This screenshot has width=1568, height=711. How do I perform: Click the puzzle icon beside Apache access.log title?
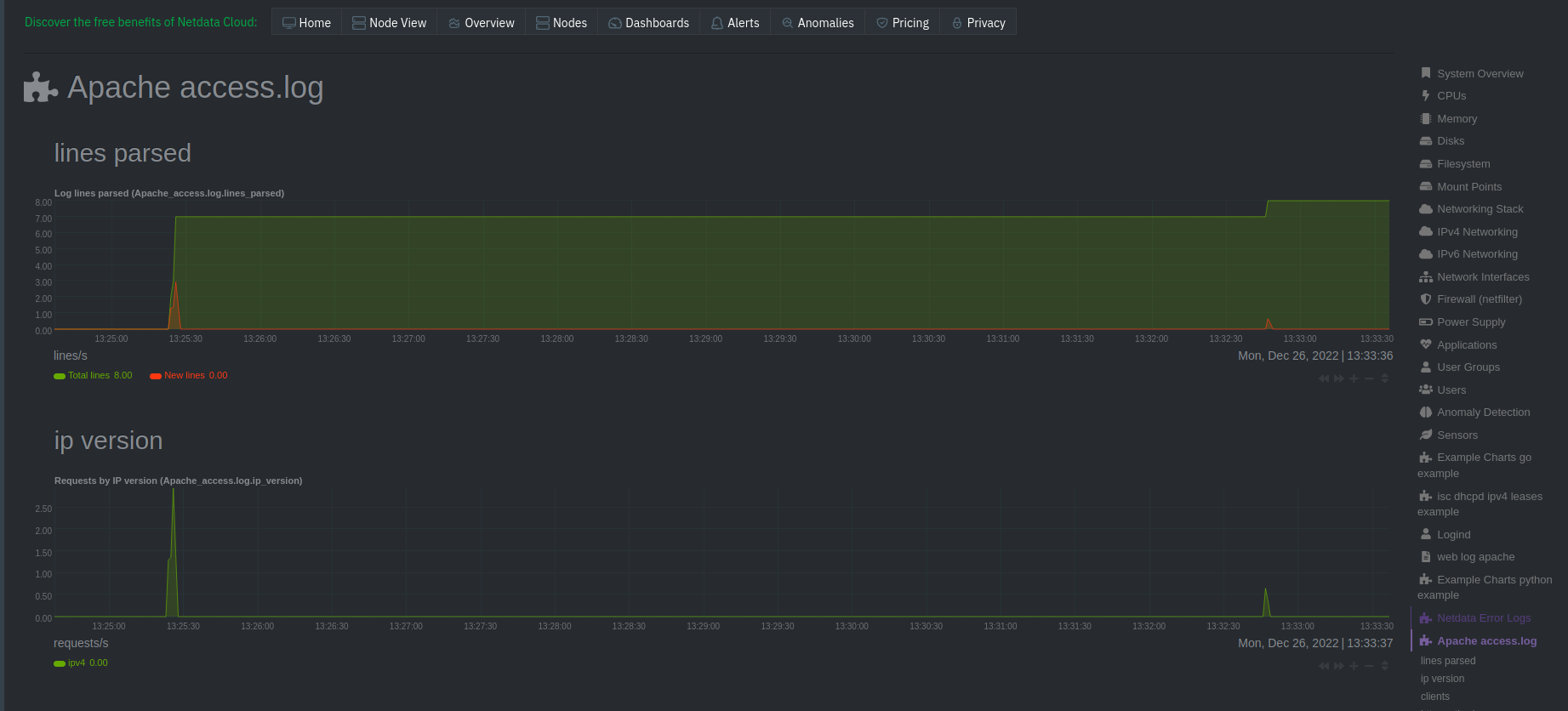coord(40,88)
